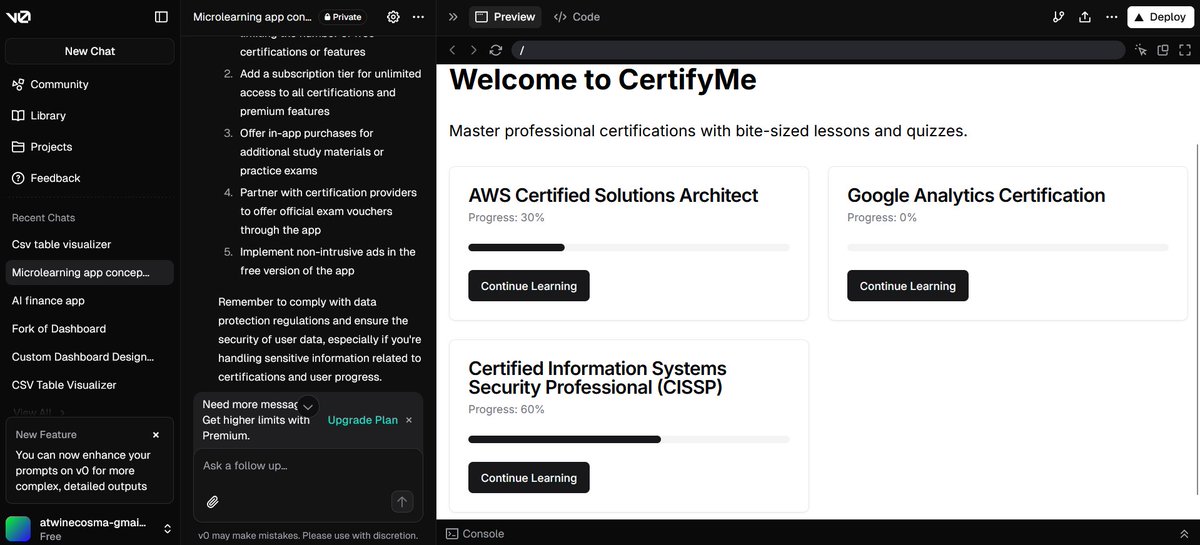Click the Projects folder icon
Screen dimensions: 1200x545
coord(19,147)
